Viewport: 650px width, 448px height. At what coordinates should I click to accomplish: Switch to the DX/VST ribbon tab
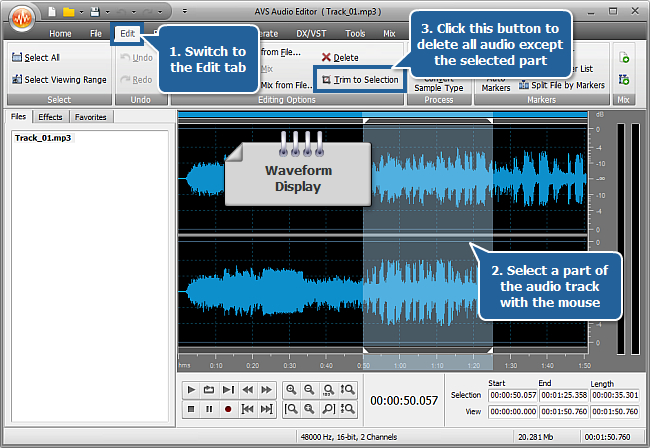311,34
